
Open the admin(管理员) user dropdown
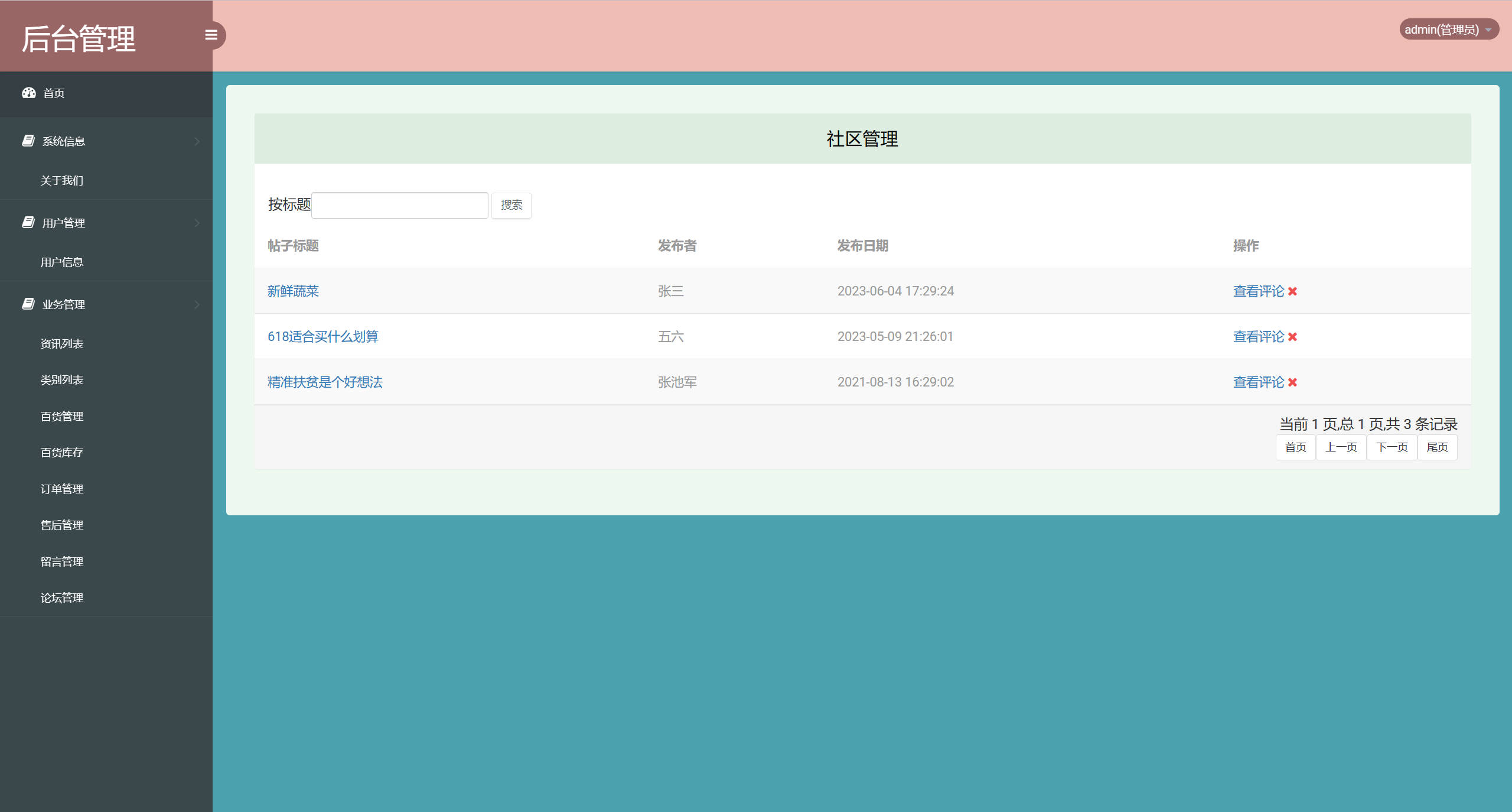pyautogui.click(x=1448, y=30)
